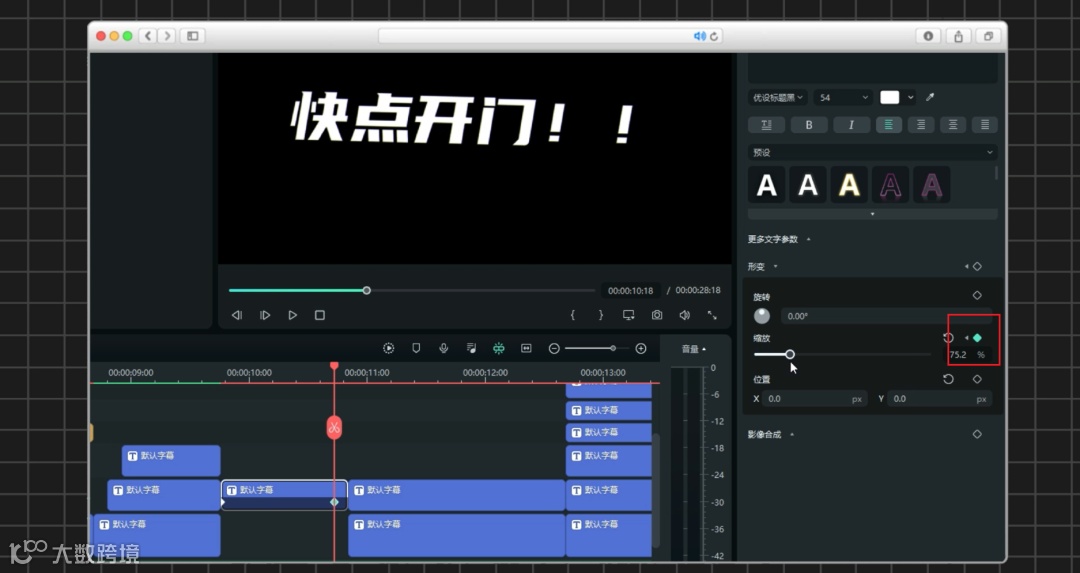Viewport: 1080px width, 573px height.
Task: Click the fit-to-timeline zoom icon
Action: pyautogui.click(x=526, y=348)
